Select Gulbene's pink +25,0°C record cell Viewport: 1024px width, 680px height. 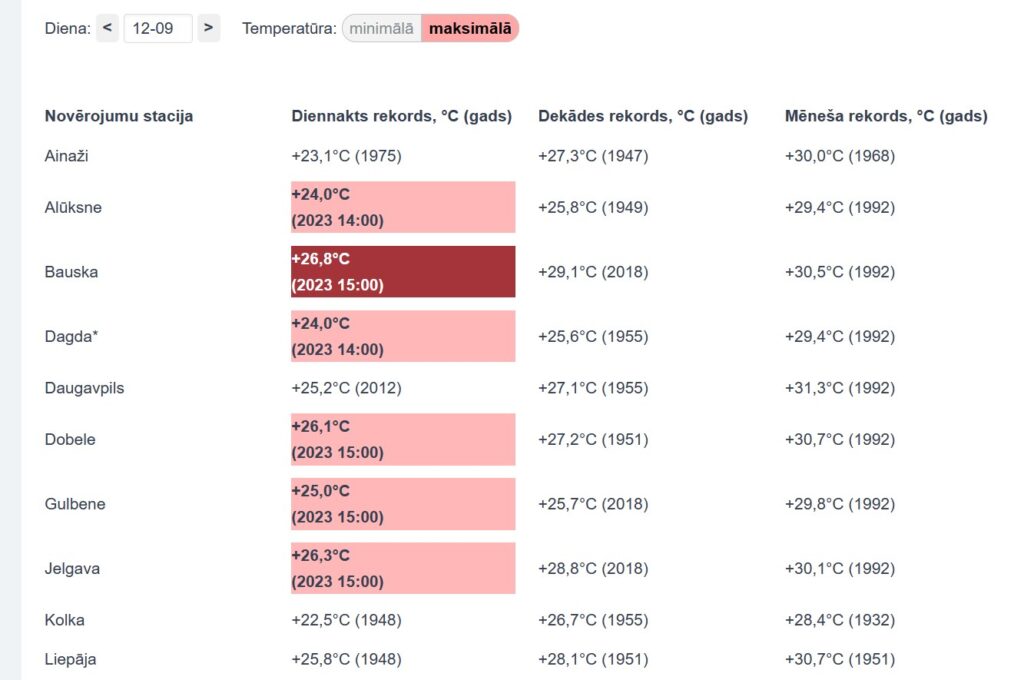pyautogui.click(x=403, y=504)
